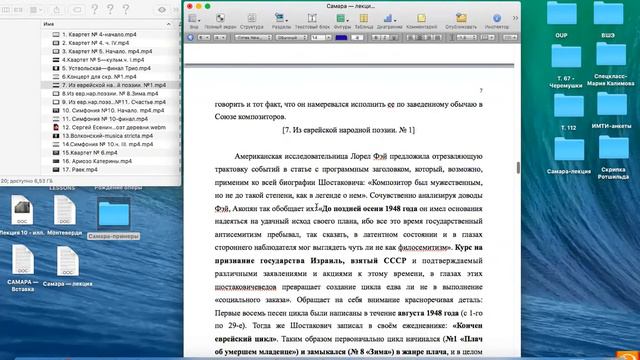This screenshot has height=360, width=640.
Task: Select file '5. Уствольская—финал Трио.mp4'
Action: (106, 68)
